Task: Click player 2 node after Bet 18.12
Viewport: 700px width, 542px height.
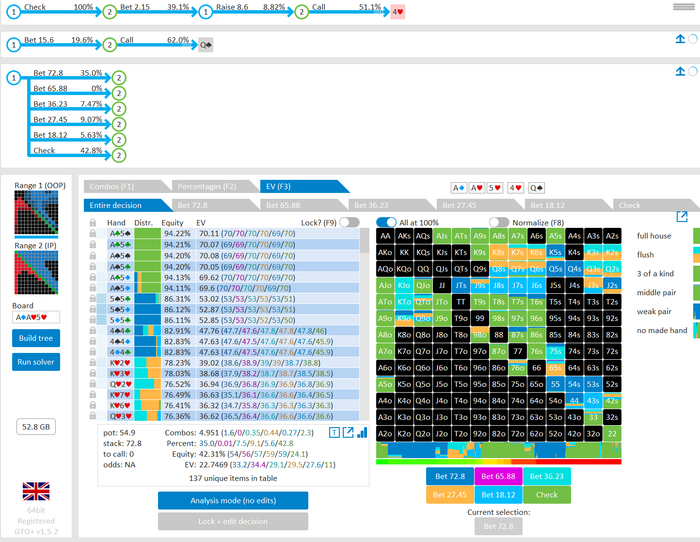Action: [118, 140]
